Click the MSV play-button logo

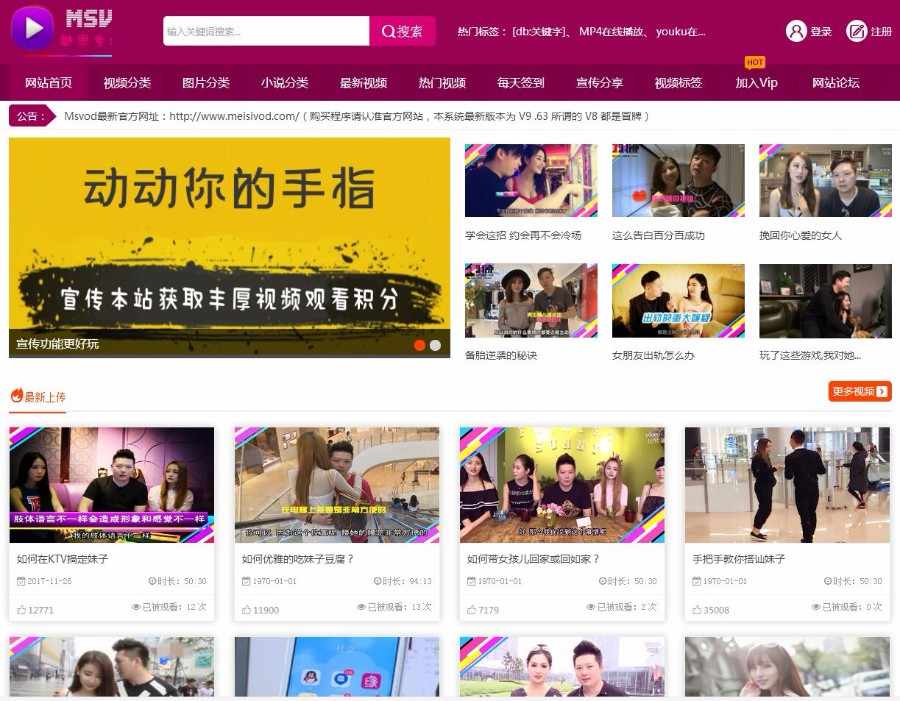click(32, 28)
